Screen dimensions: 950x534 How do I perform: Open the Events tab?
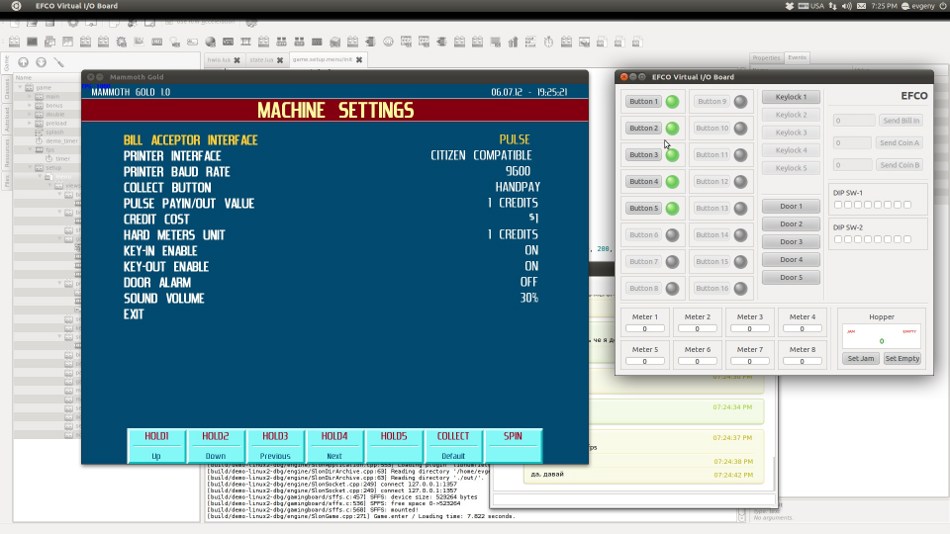[797, 58]
